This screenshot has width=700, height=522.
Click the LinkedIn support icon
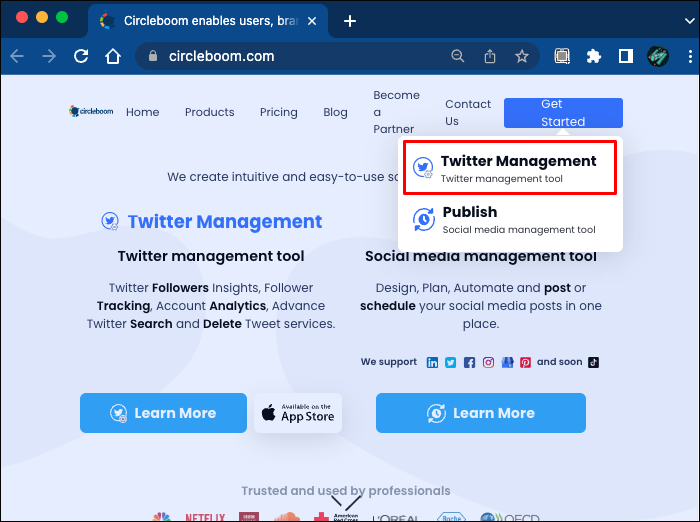[432, 362]
